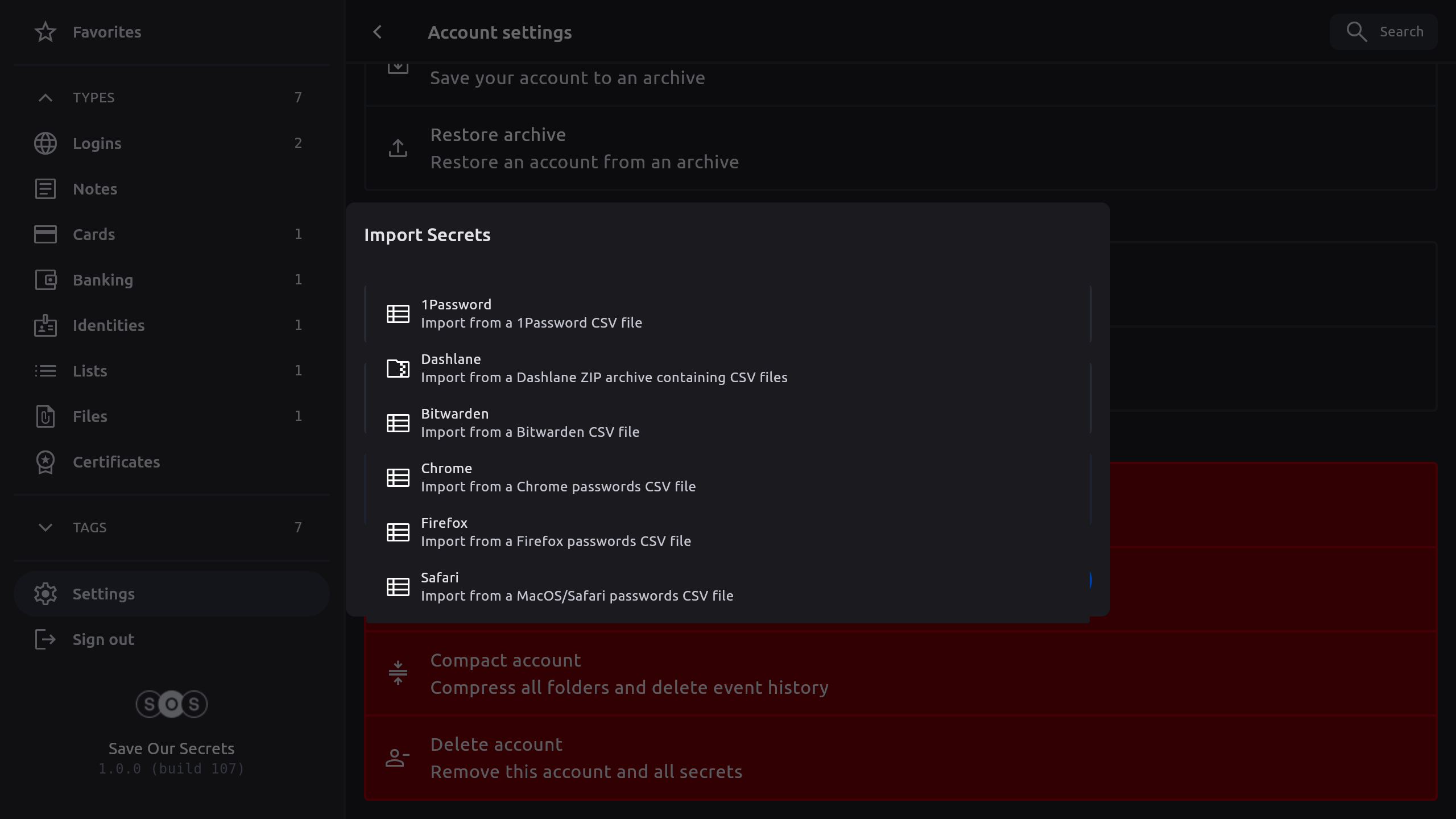Open the Notes category

pyautogui.click(x=95, y=189)
